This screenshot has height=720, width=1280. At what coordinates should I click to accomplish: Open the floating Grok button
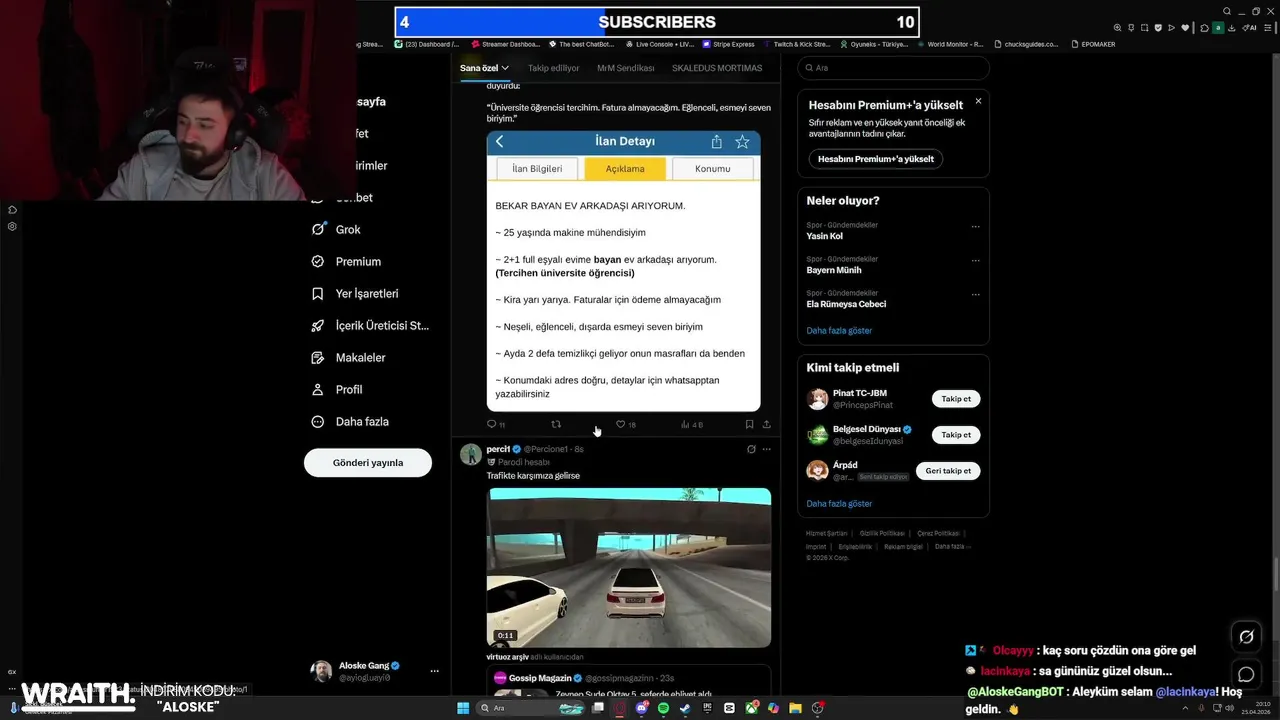click(x=1246, y=636)
